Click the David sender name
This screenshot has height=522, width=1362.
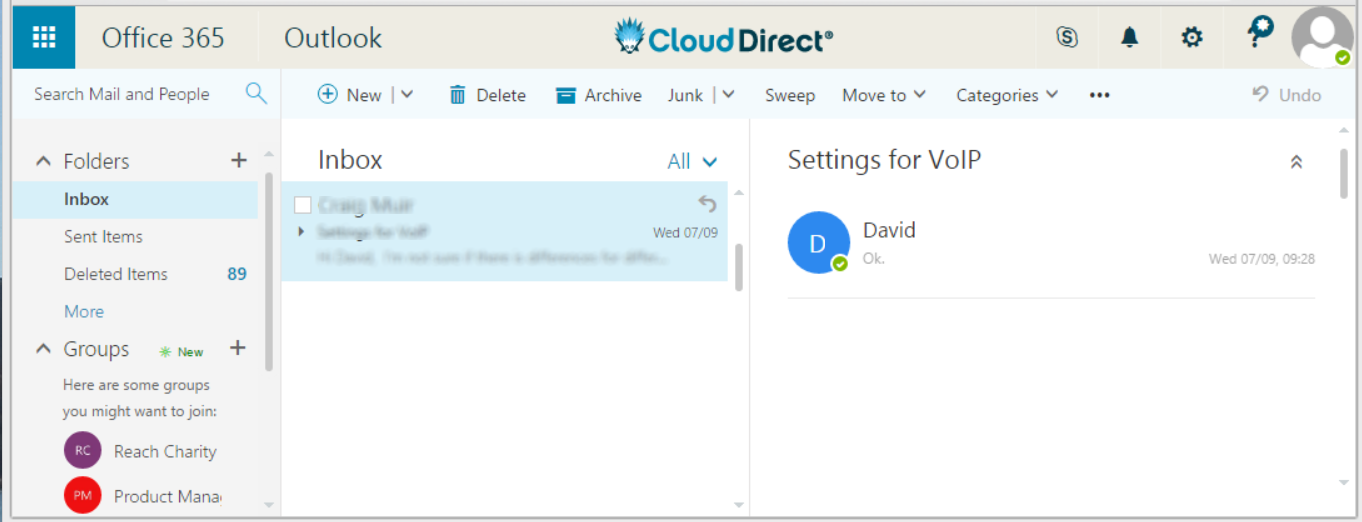click(x=889, y=230)
